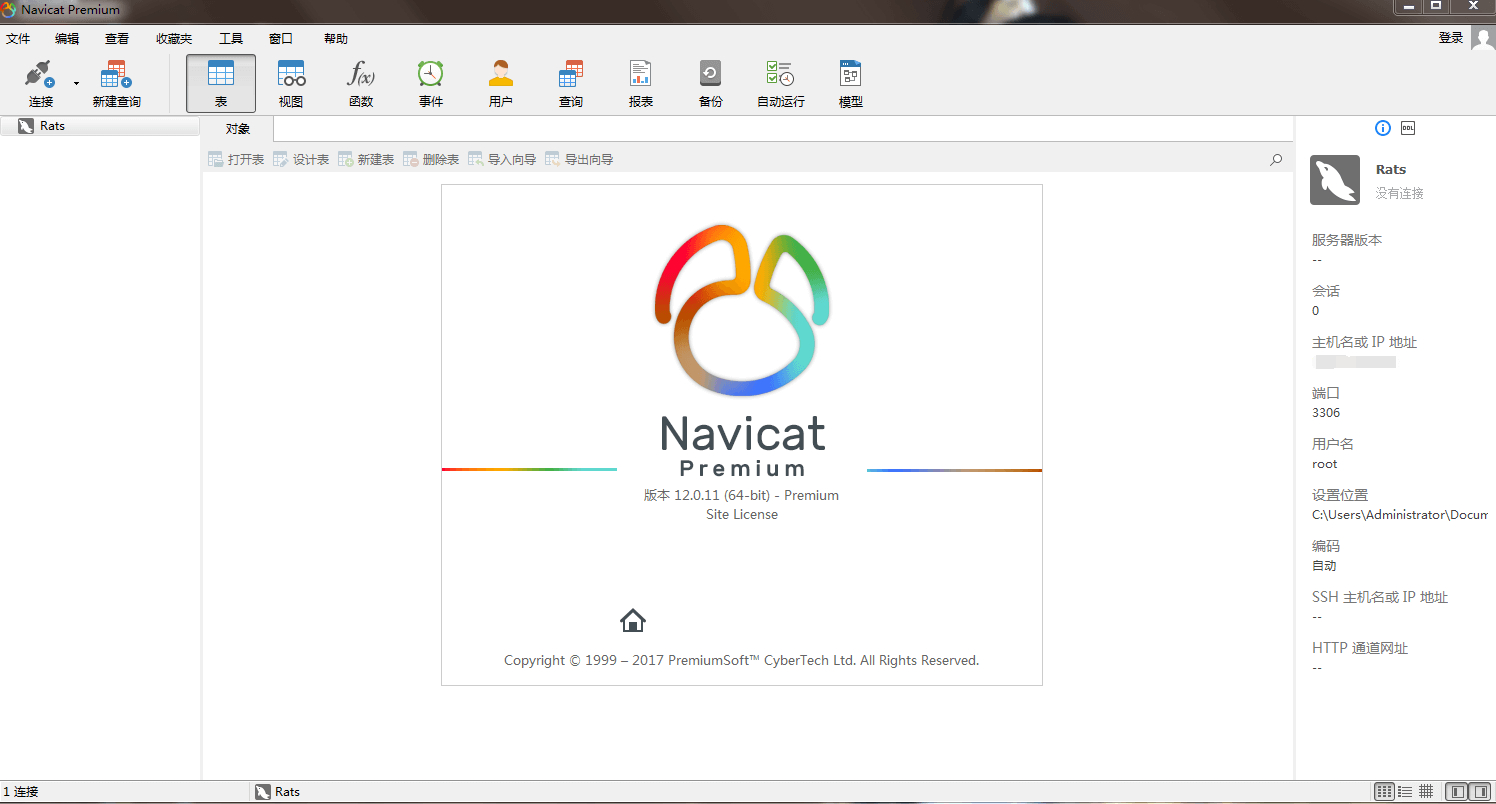The width and height of the screenshot is (1496, 804).
Task: Click the home icon in the about dialog
Action: [x=633, y=620]
